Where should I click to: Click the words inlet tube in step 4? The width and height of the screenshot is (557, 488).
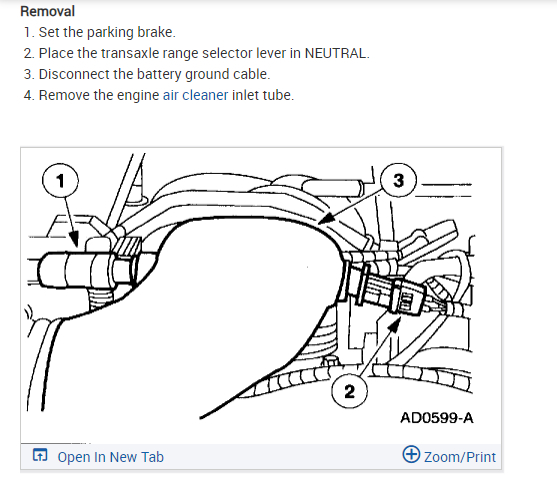click(x=263, y=95)
